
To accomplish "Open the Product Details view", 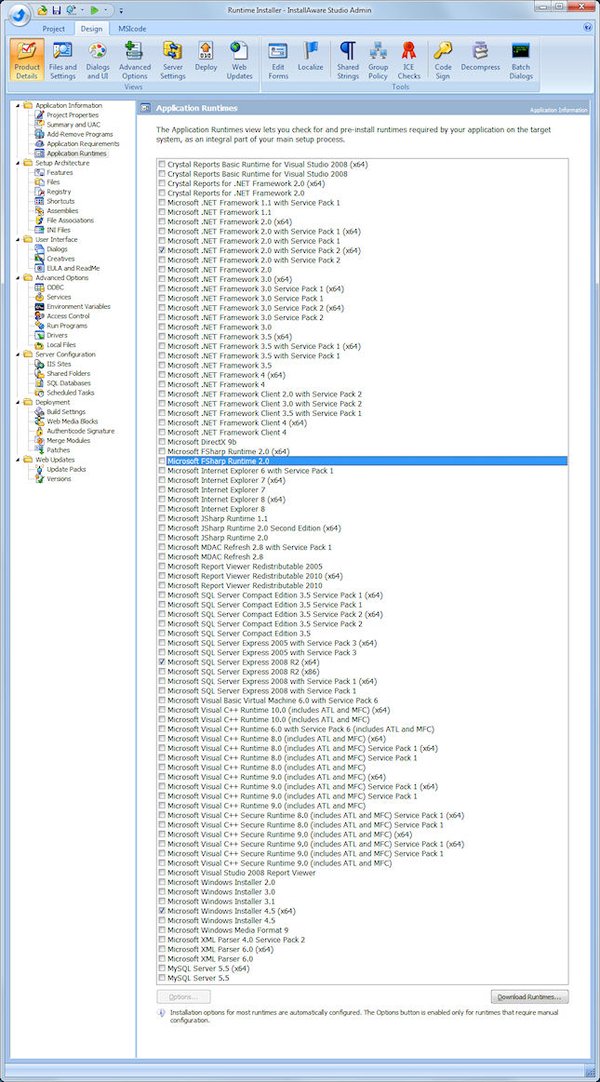I will [27, 61].
